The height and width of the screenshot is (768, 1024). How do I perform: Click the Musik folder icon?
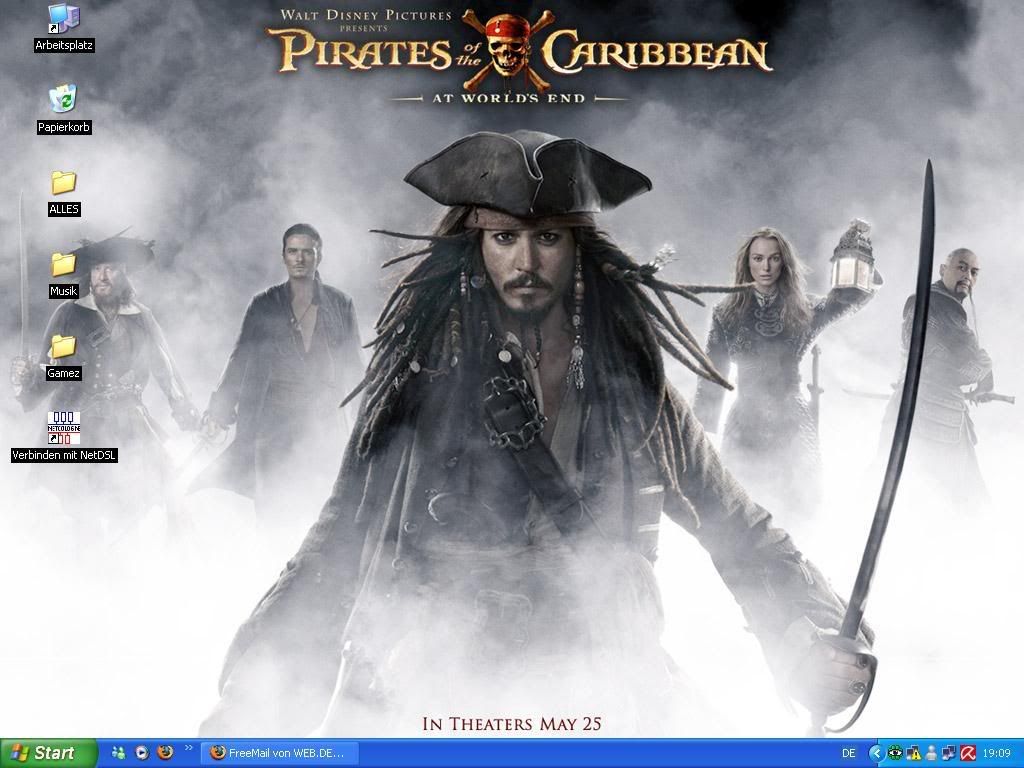[x=63, y=264]
